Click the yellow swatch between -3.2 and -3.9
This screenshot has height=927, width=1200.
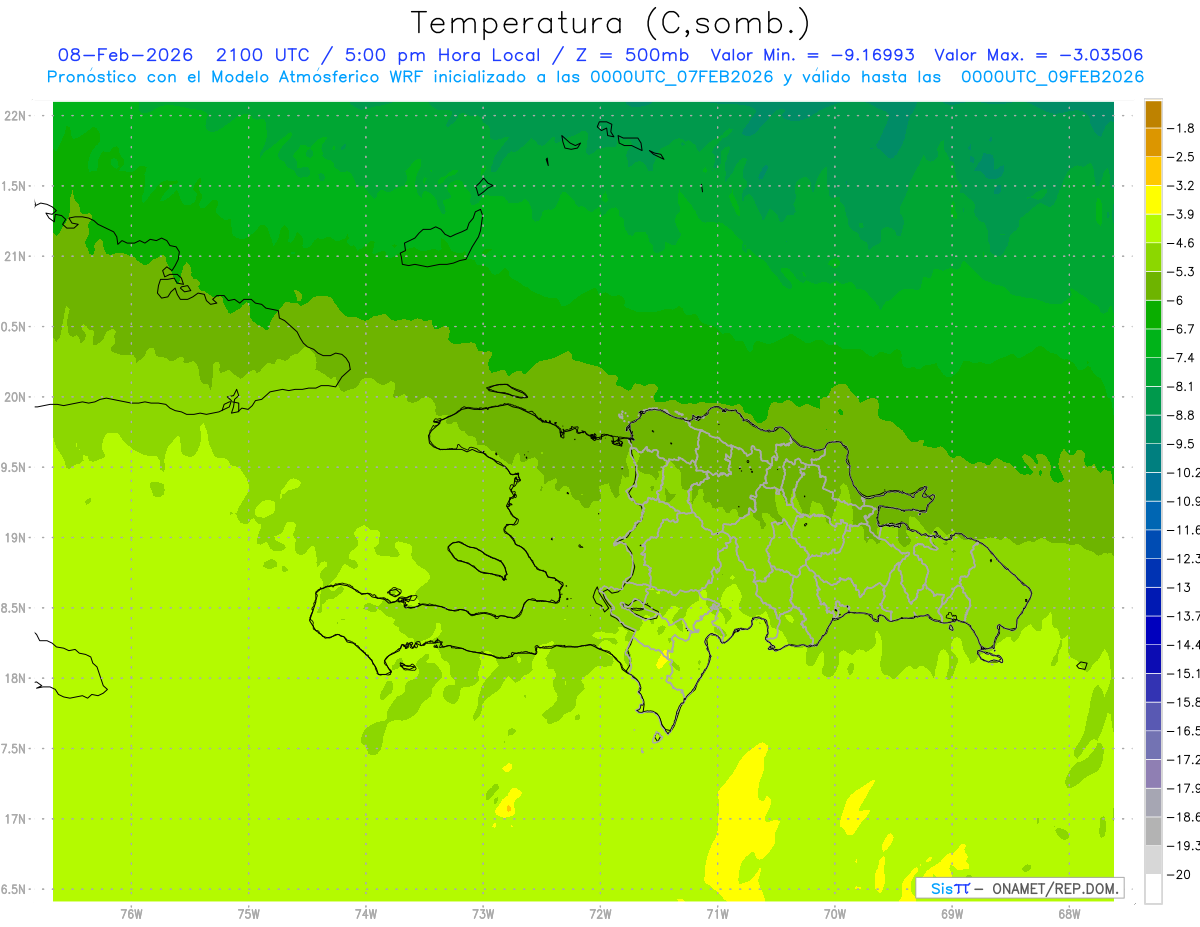1153,200
